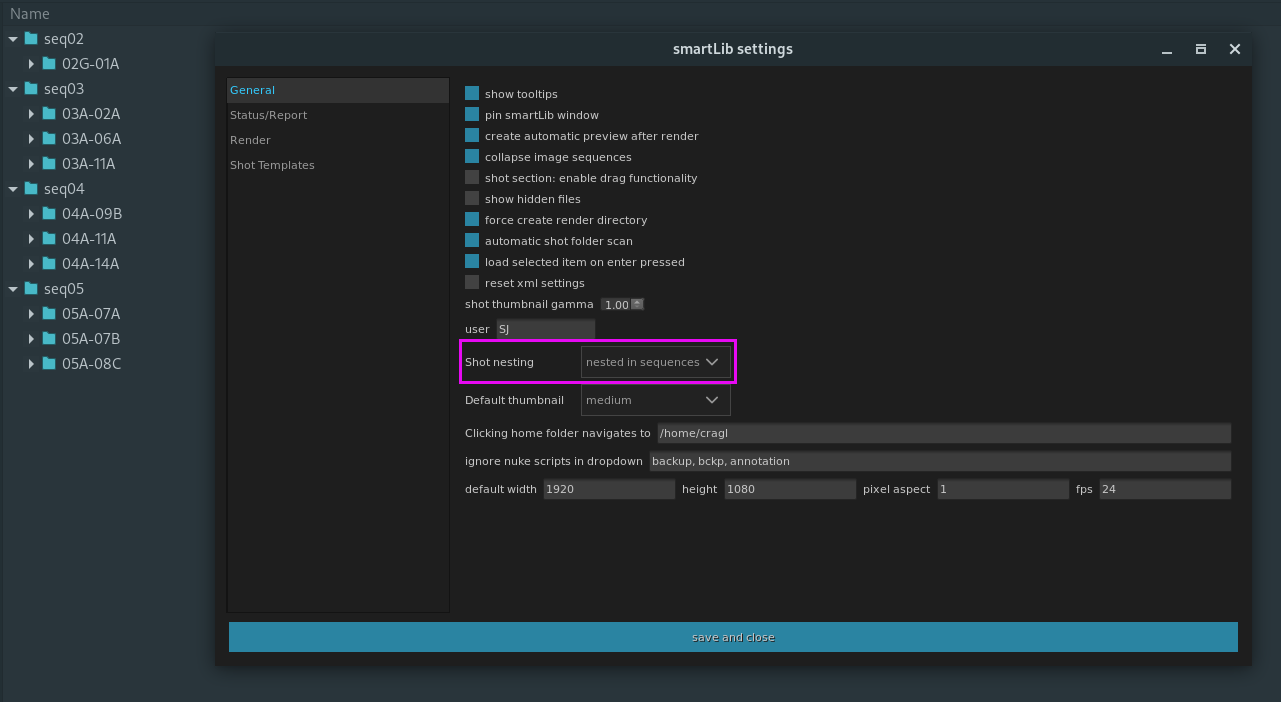This screenshot has width=1281, height=702.
Task: Open the Shot nesting dropdown
Action: pyautogui.click(x=655, y=362)
